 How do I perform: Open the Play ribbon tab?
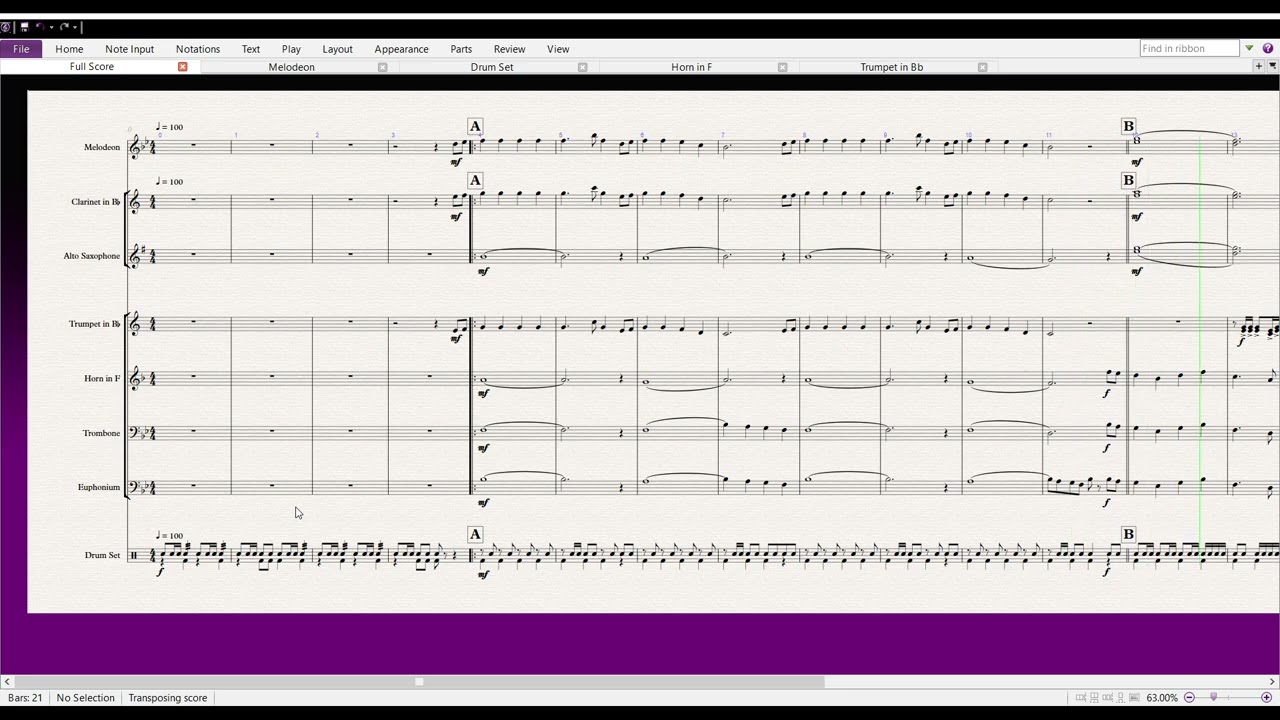click(x=291, y=49)
